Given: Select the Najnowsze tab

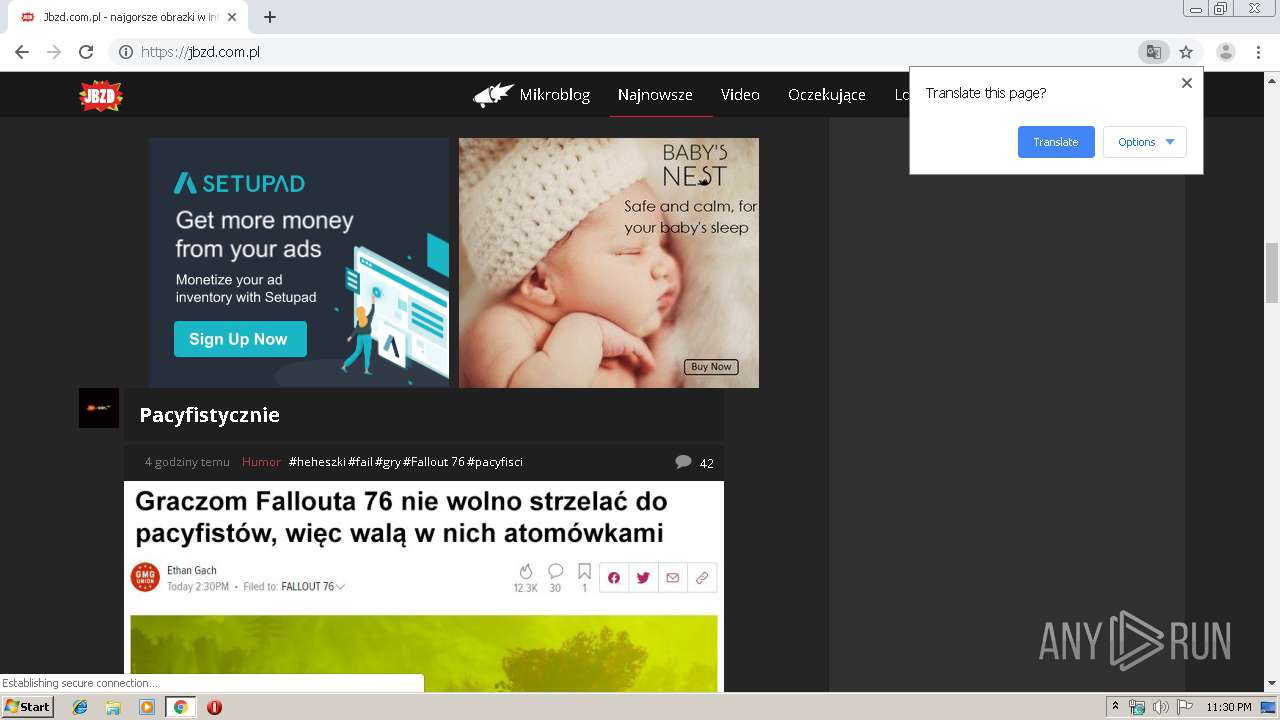Looking at the screenshot, I should [x=655, y=95].
